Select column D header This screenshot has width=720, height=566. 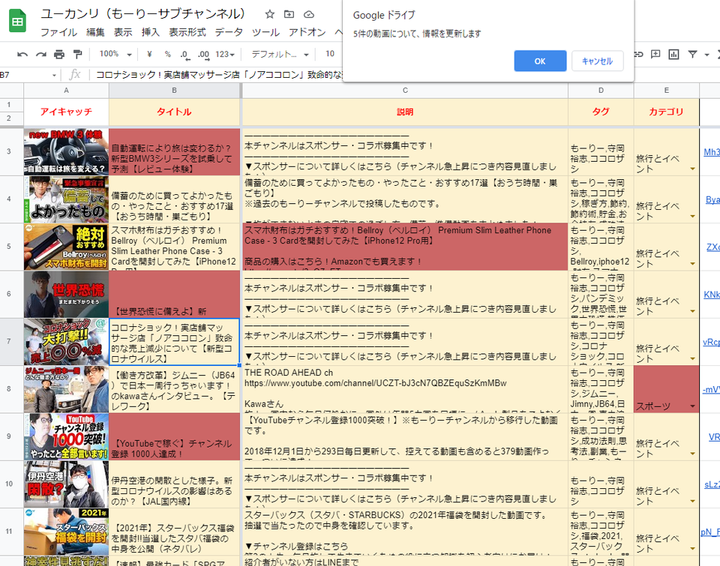tap(601, 90)
